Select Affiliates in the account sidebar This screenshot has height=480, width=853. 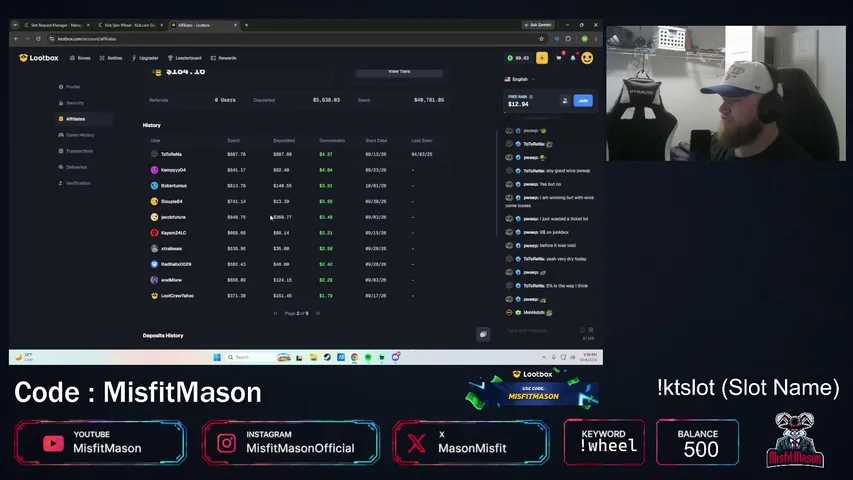(83, 119)
